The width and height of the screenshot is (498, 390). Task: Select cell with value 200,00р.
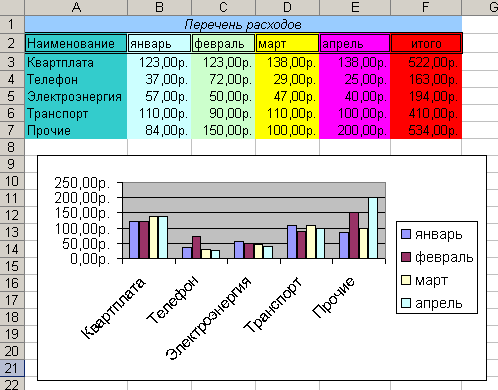[x=355, y=130]
